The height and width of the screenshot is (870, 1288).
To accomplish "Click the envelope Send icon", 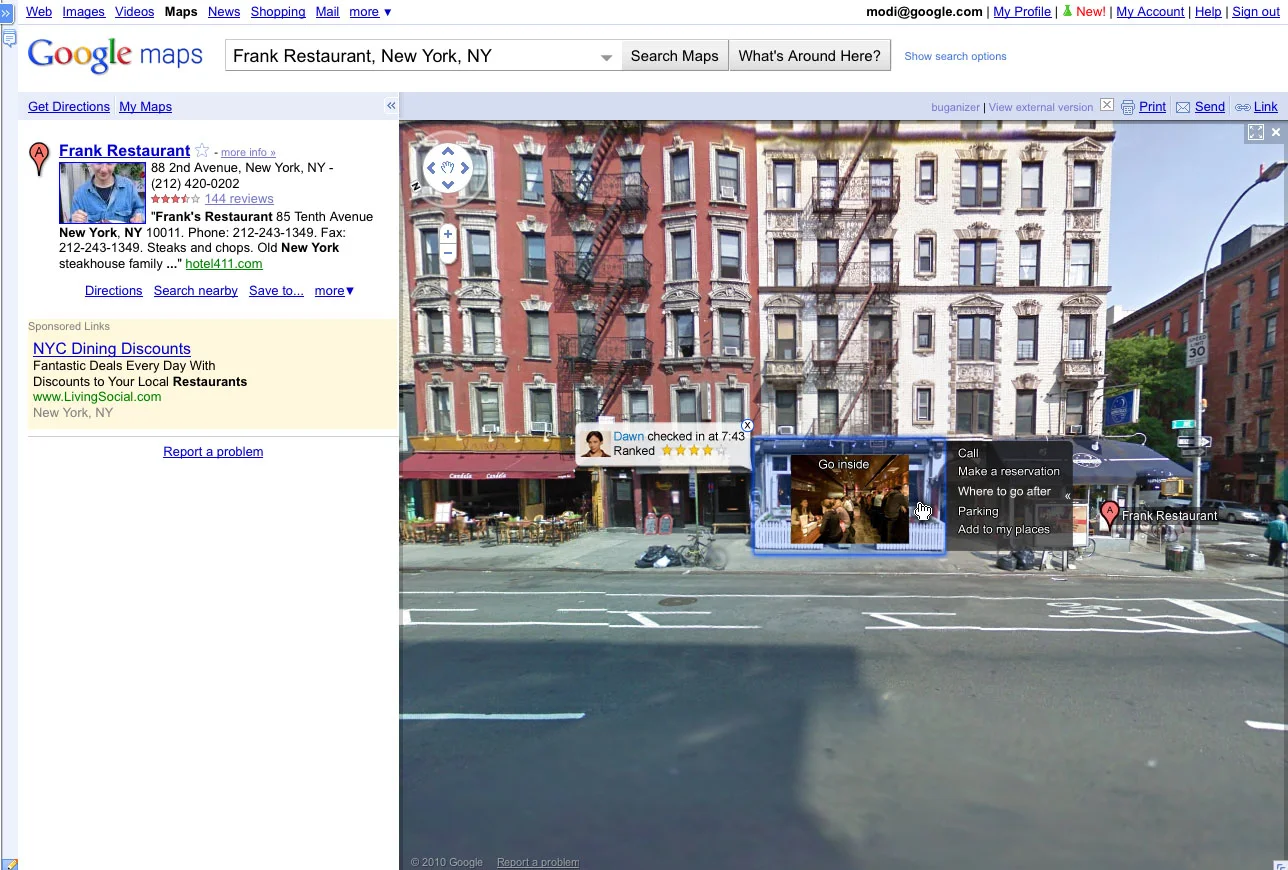I will click(1183, 107).
